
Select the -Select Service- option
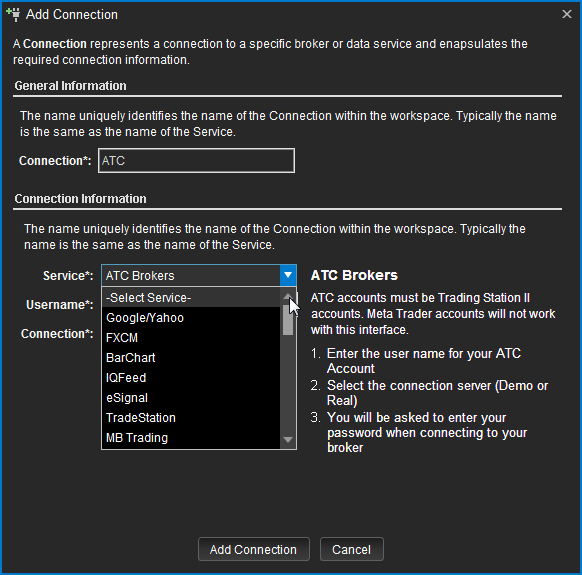[191, 298]
